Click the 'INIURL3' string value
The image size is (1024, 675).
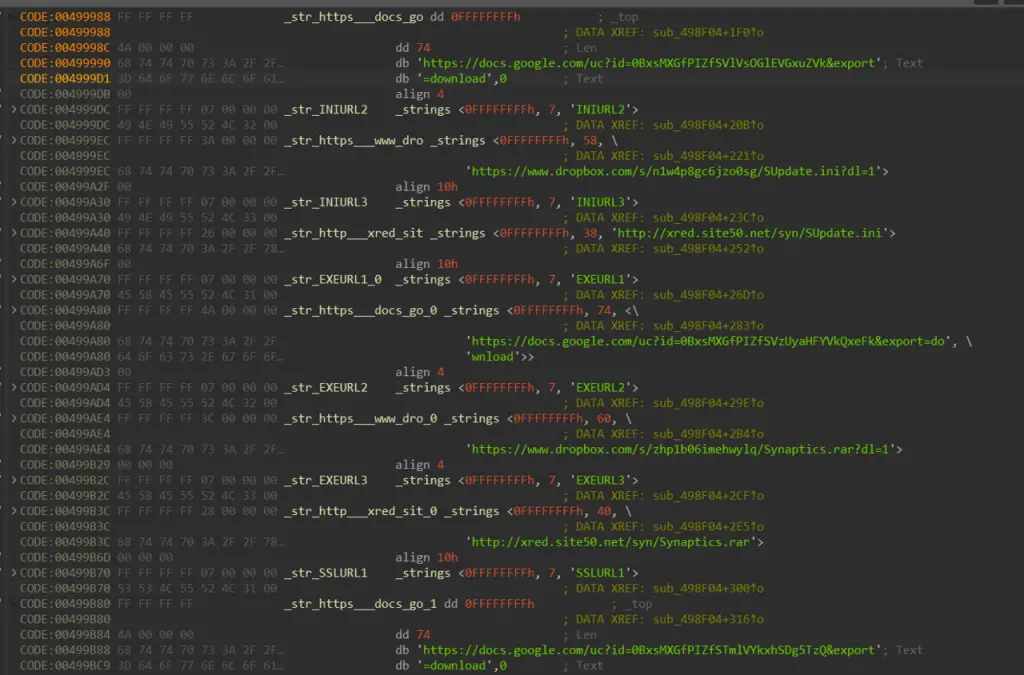tap(600, 202)
